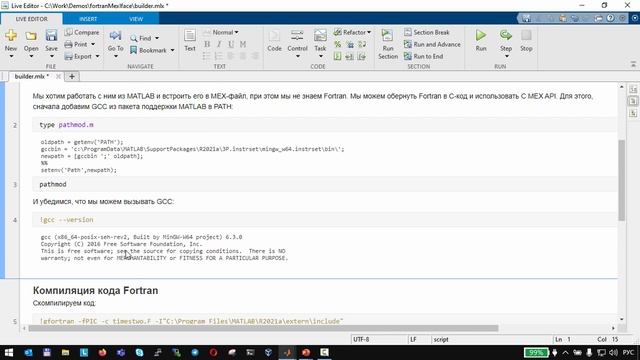Click the 'Компиляция кода Fortran' heading
This screenshot has height=360, width=640.
tap(96, 291)
